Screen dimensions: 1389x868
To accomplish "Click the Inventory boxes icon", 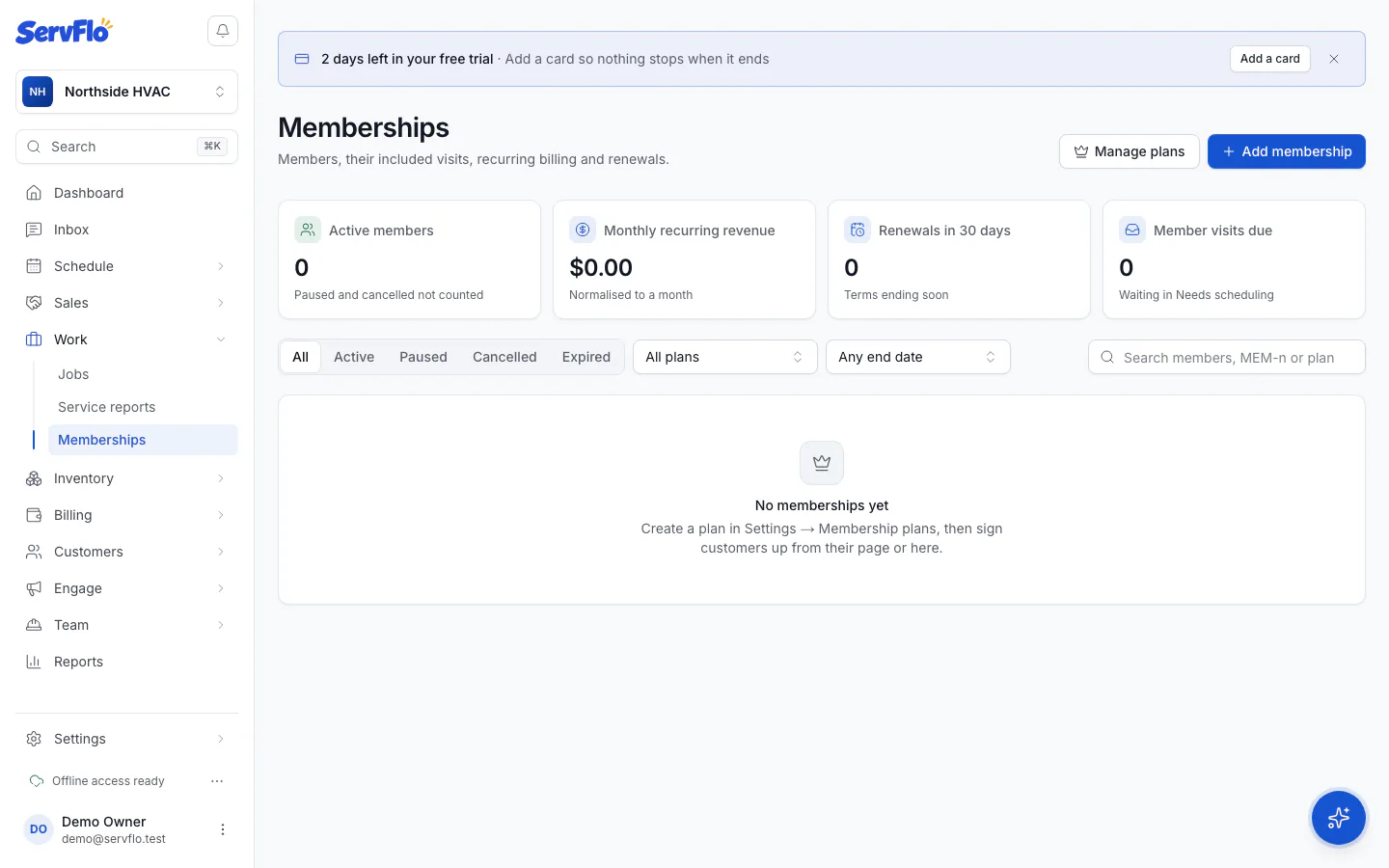I will click(x=34, y=478).
